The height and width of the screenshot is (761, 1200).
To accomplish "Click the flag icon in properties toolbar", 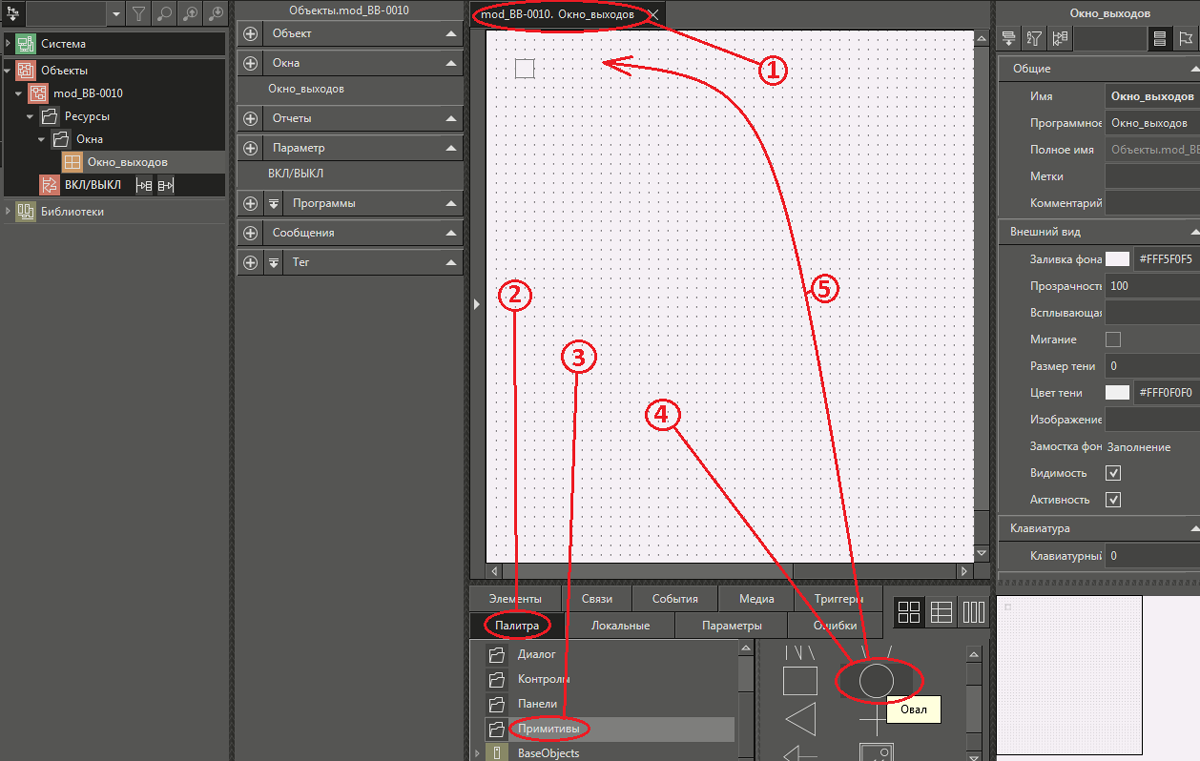I will [x=1185, y=39].
